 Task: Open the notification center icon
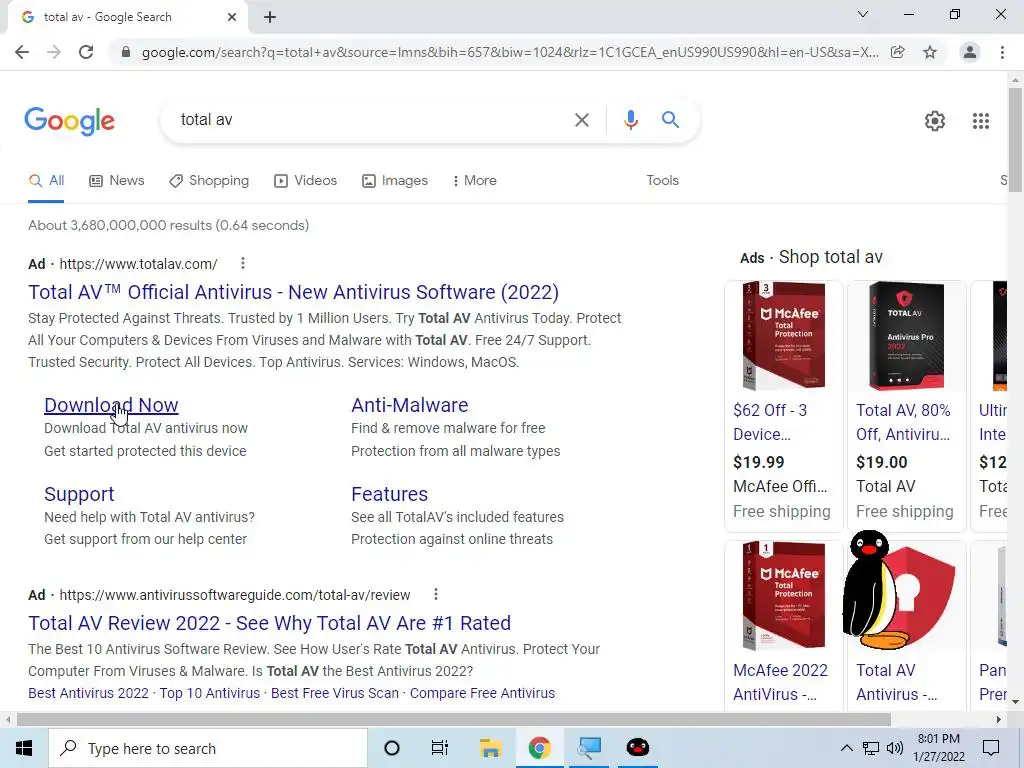click(x=991, y=748)
